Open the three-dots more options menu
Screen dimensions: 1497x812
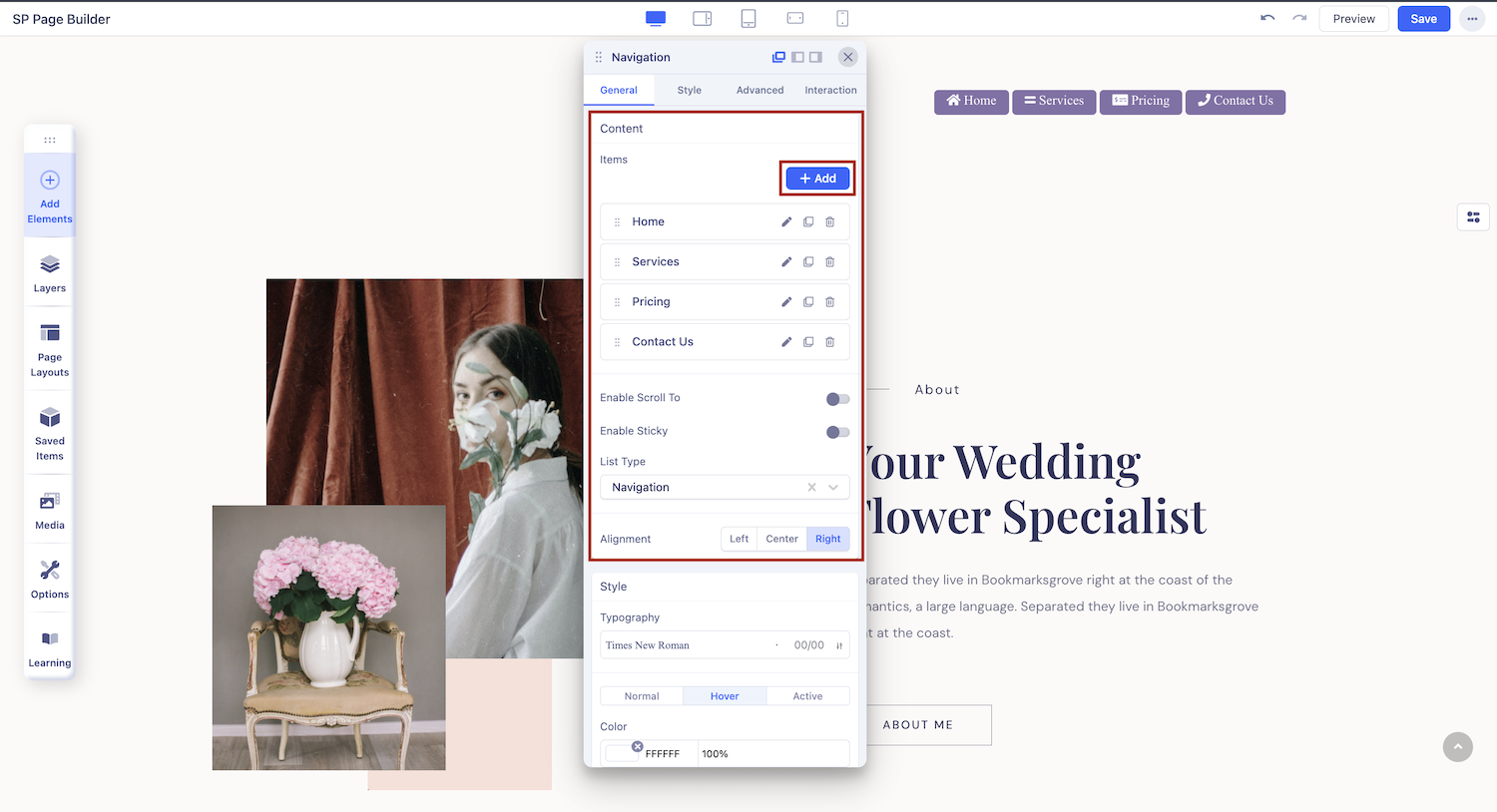[1472, 19]
